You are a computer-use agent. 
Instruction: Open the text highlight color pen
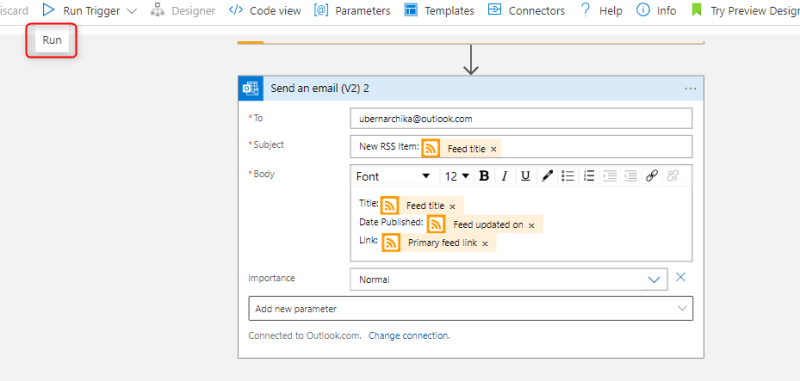pos(547,176)
